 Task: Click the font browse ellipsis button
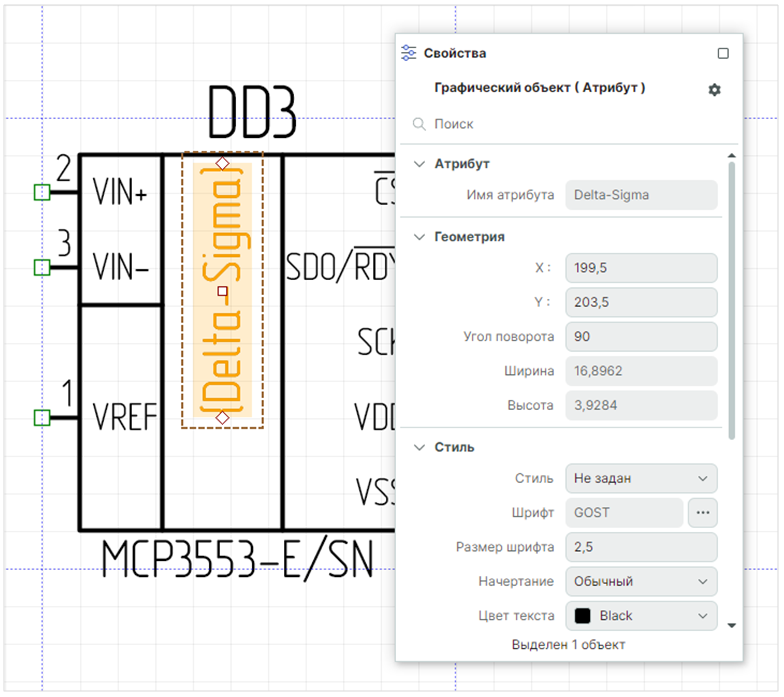point(703,513)
